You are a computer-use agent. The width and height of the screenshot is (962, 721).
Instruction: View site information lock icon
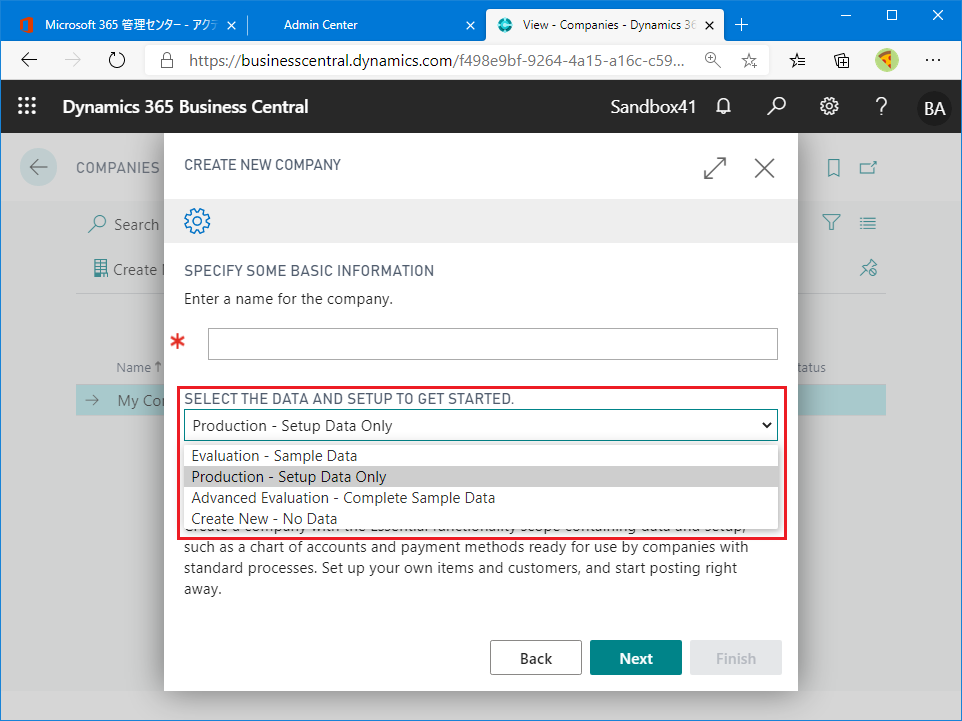click(167, 60)
